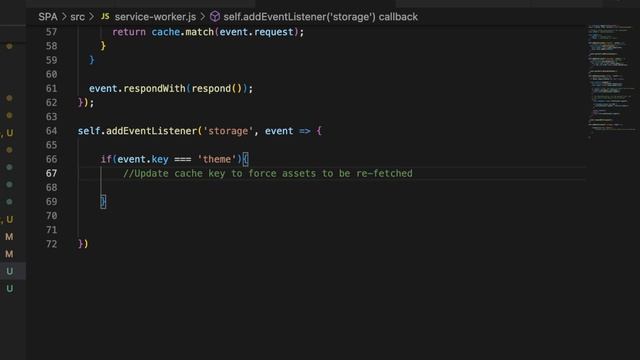Click line number 66 in gutter

[x=51, y=159]
